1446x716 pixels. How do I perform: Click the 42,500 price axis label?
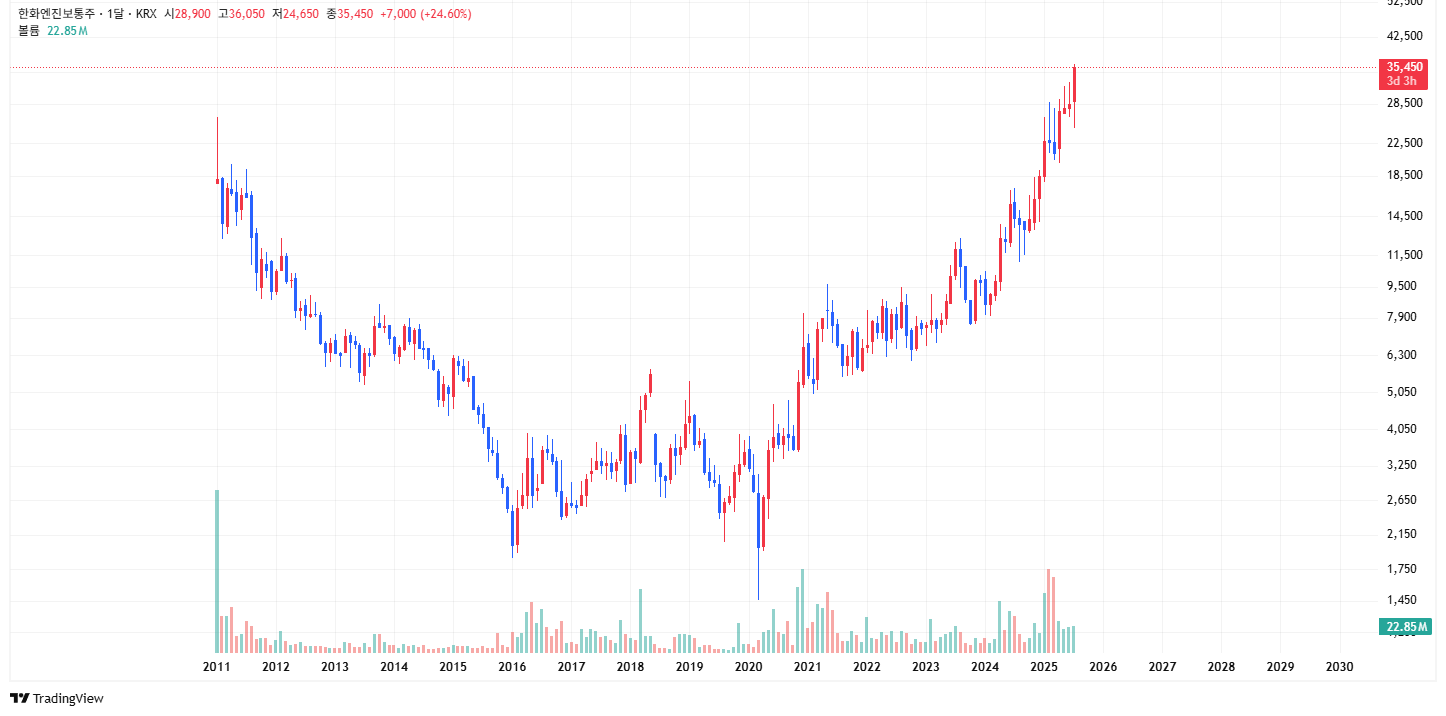tap(1404, 36)
